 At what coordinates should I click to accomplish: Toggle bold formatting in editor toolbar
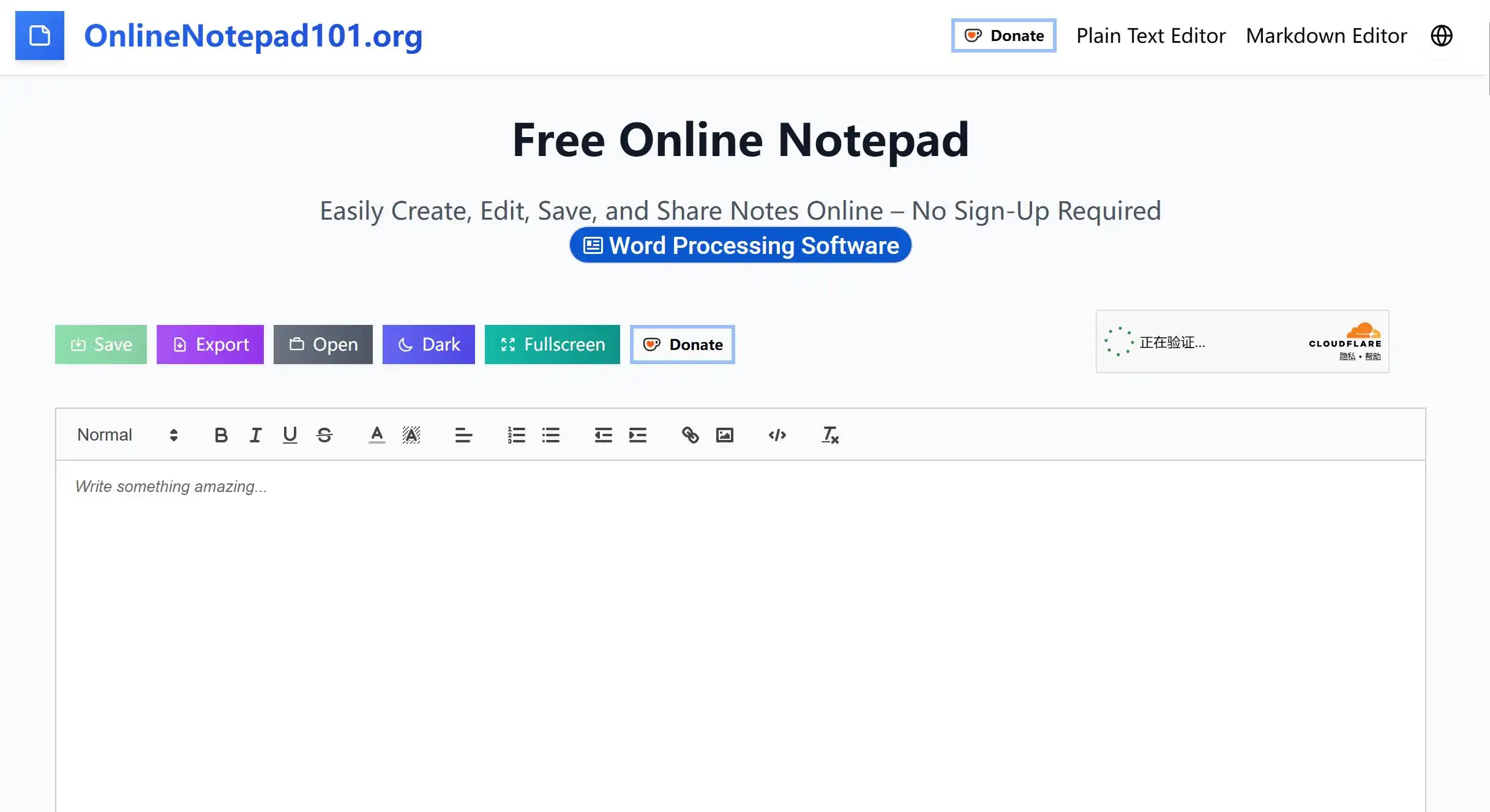coord(221,435)
